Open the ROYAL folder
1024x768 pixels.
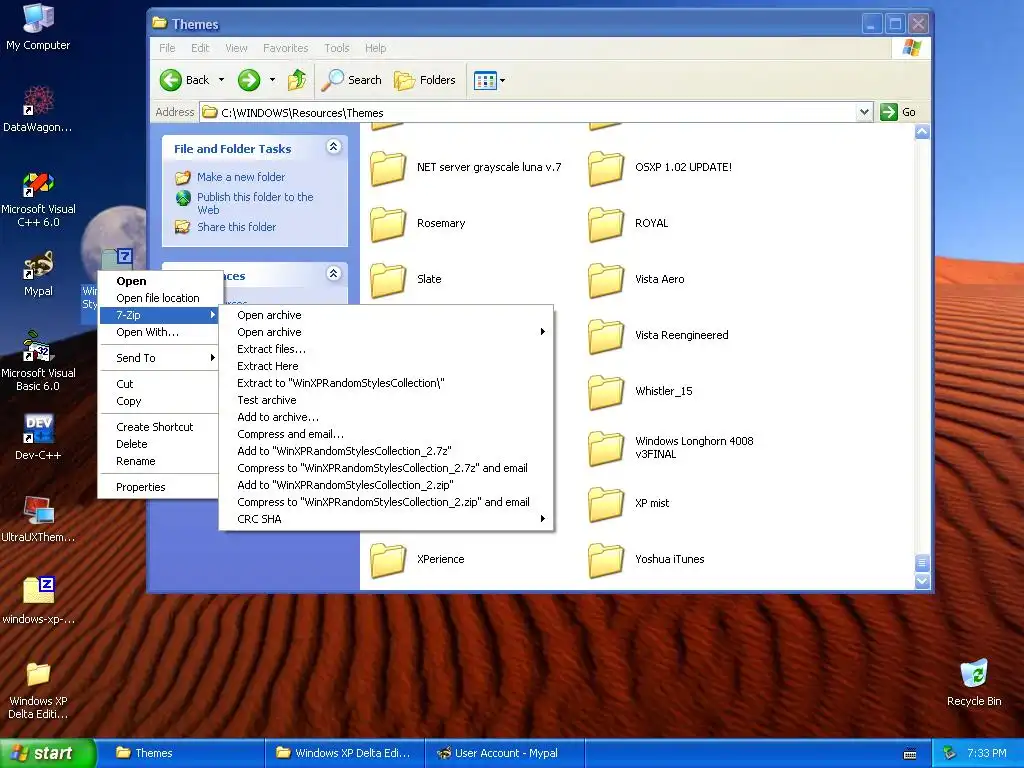coord(629,223)
